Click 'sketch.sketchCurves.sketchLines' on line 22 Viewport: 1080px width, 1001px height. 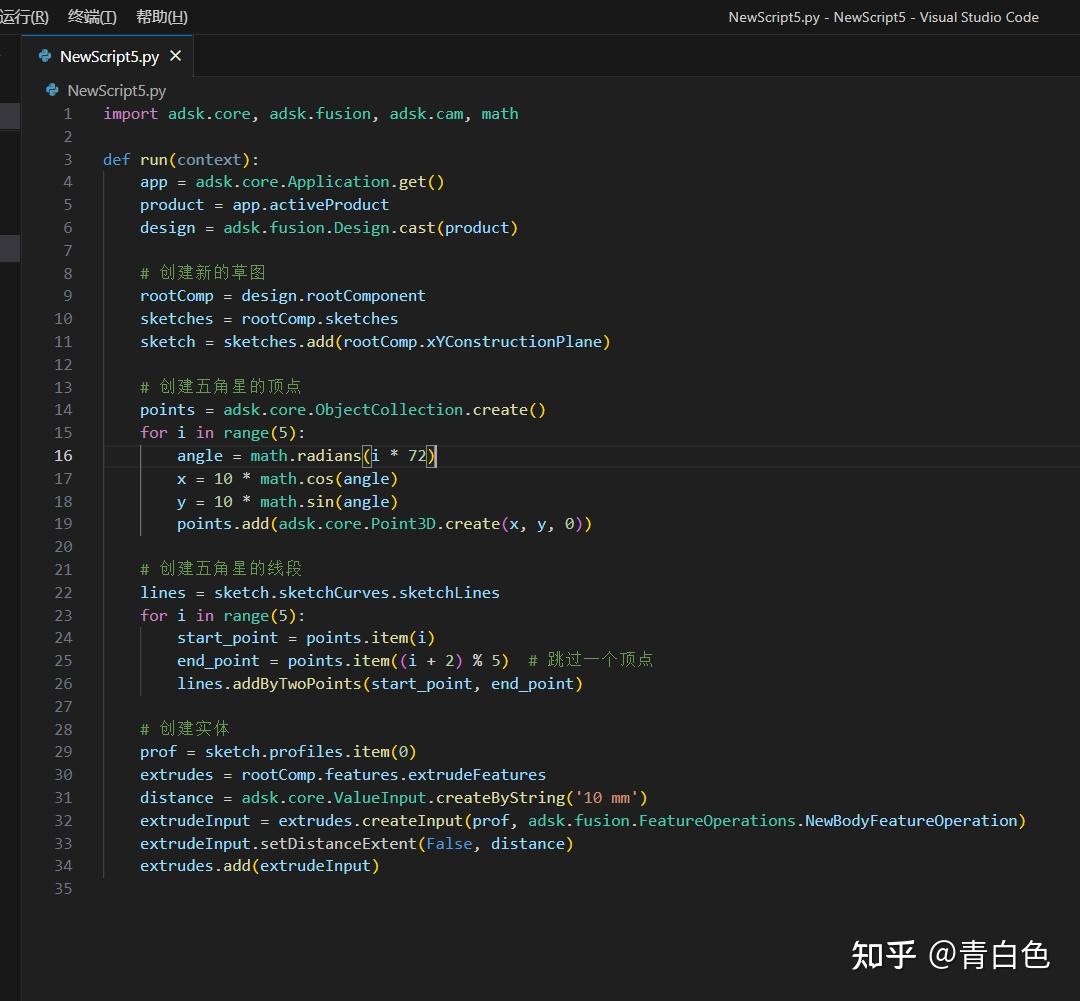(x=357, y=592)
